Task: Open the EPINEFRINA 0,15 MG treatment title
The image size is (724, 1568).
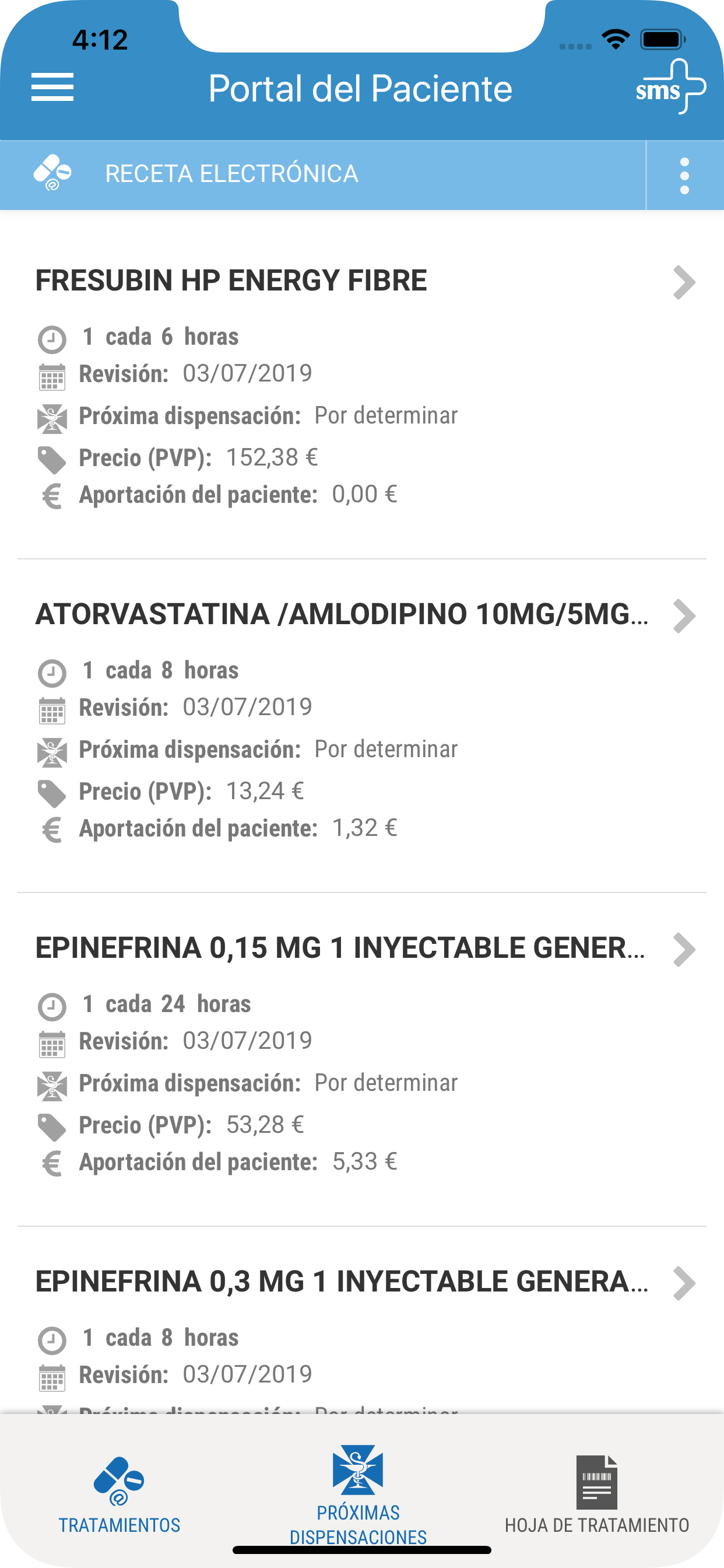Action: click(340, 948)
